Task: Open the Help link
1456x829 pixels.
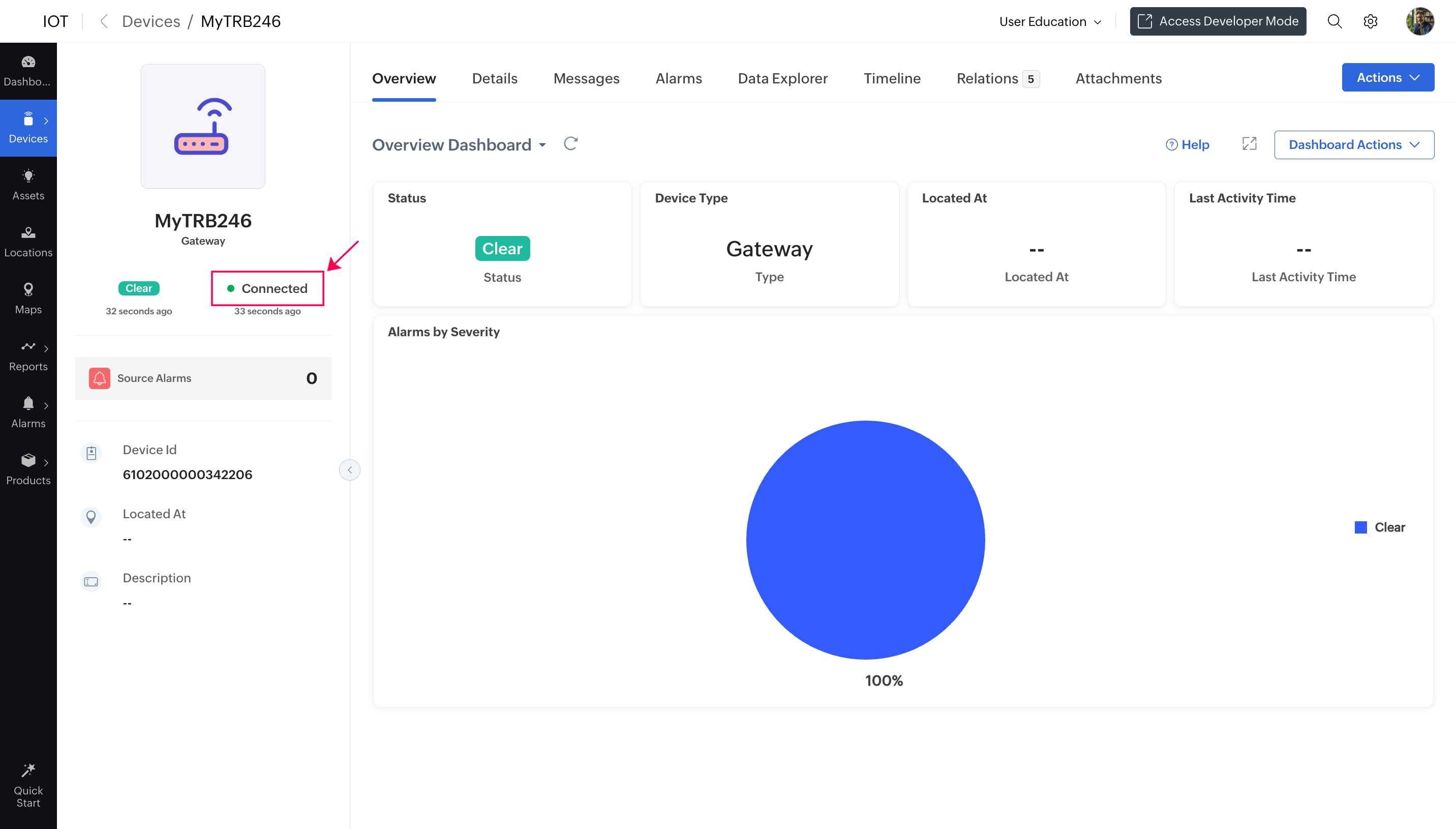Action: pyautogui.click(x=1187, y=144)
